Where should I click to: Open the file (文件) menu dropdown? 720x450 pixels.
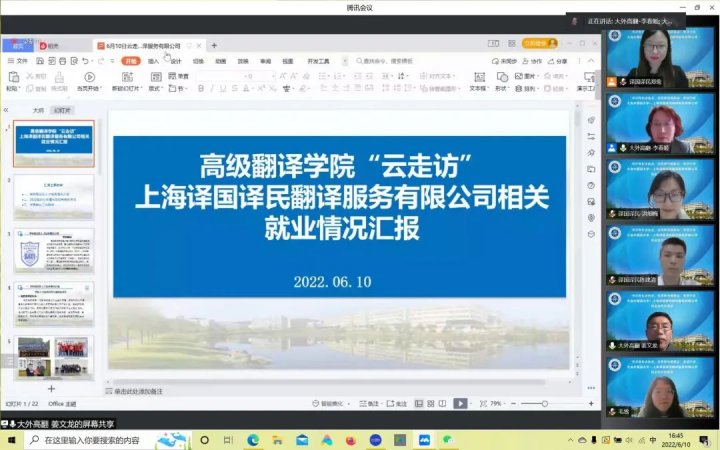pyautogui.click(x=20, y=61)
